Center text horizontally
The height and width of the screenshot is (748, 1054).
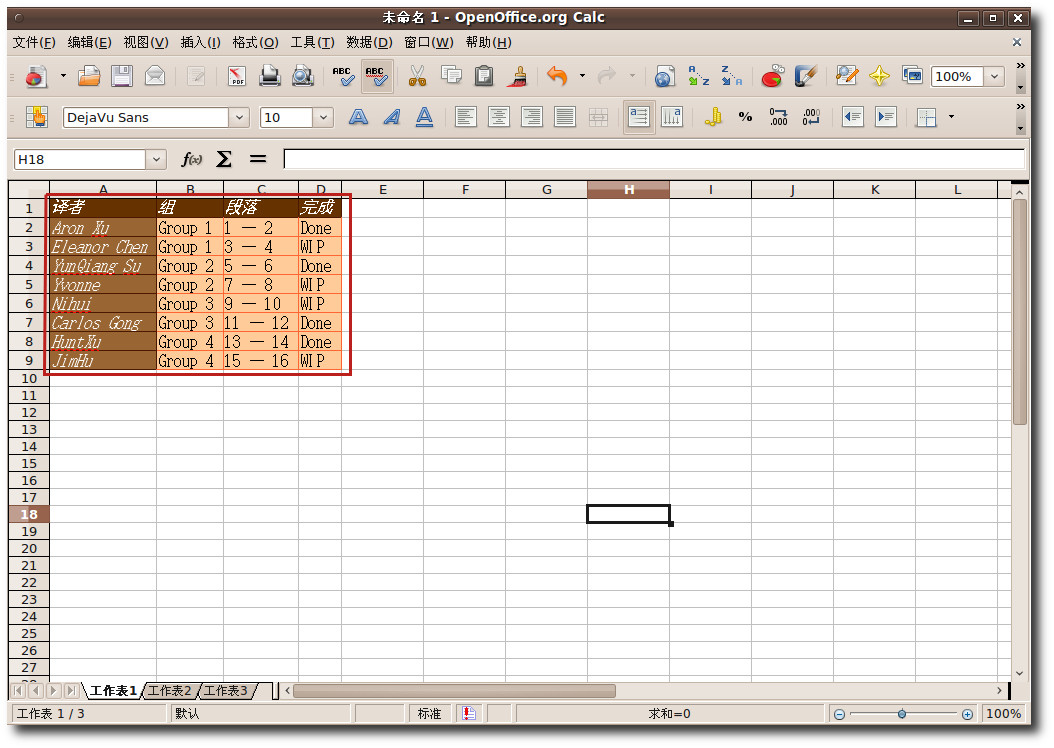point(498,118)
